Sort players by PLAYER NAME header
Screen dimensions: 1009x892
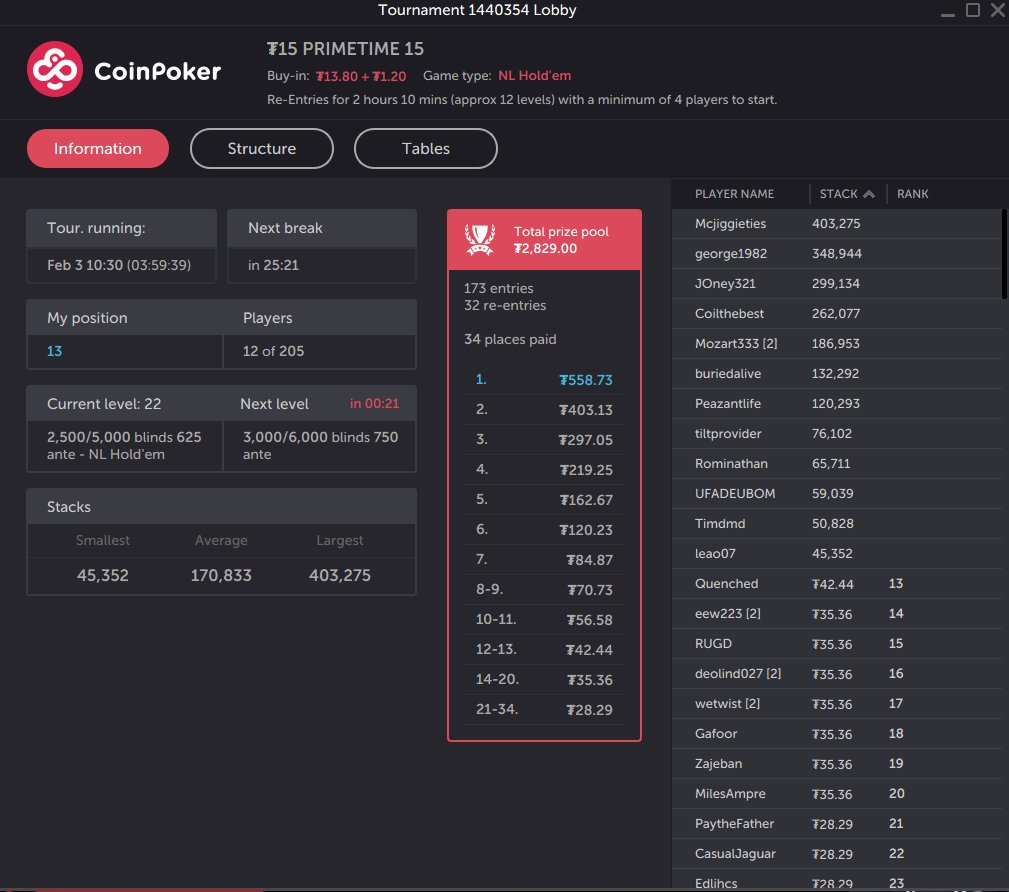734,194
